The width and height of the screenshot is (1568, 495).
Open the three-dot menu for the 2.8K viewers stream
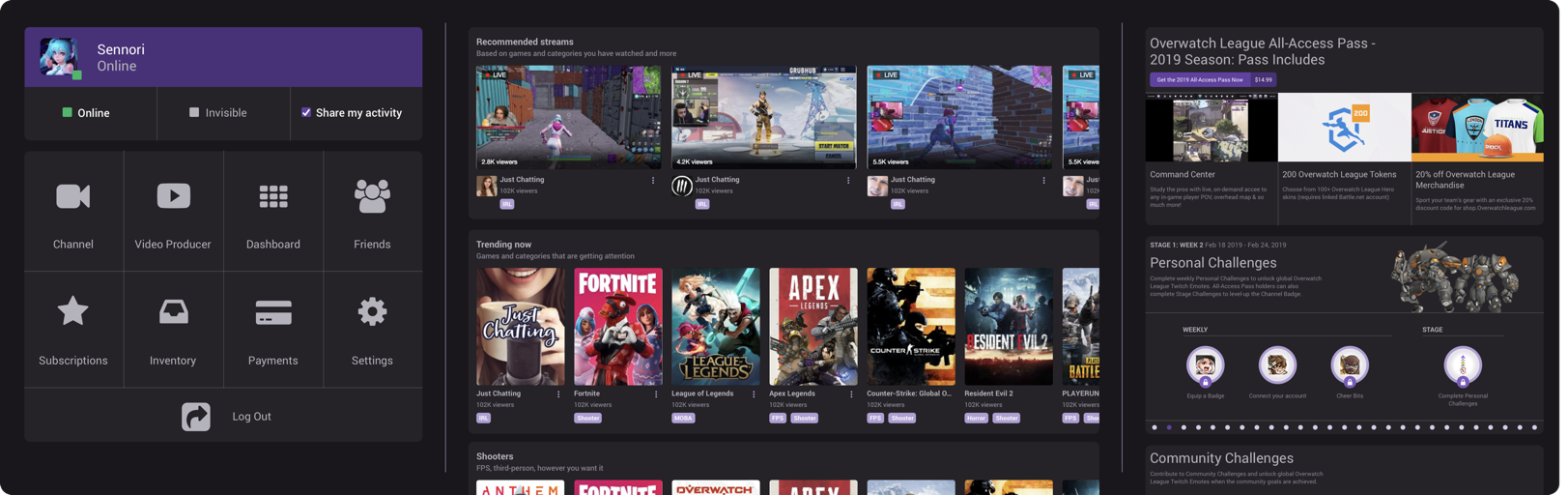653,180
